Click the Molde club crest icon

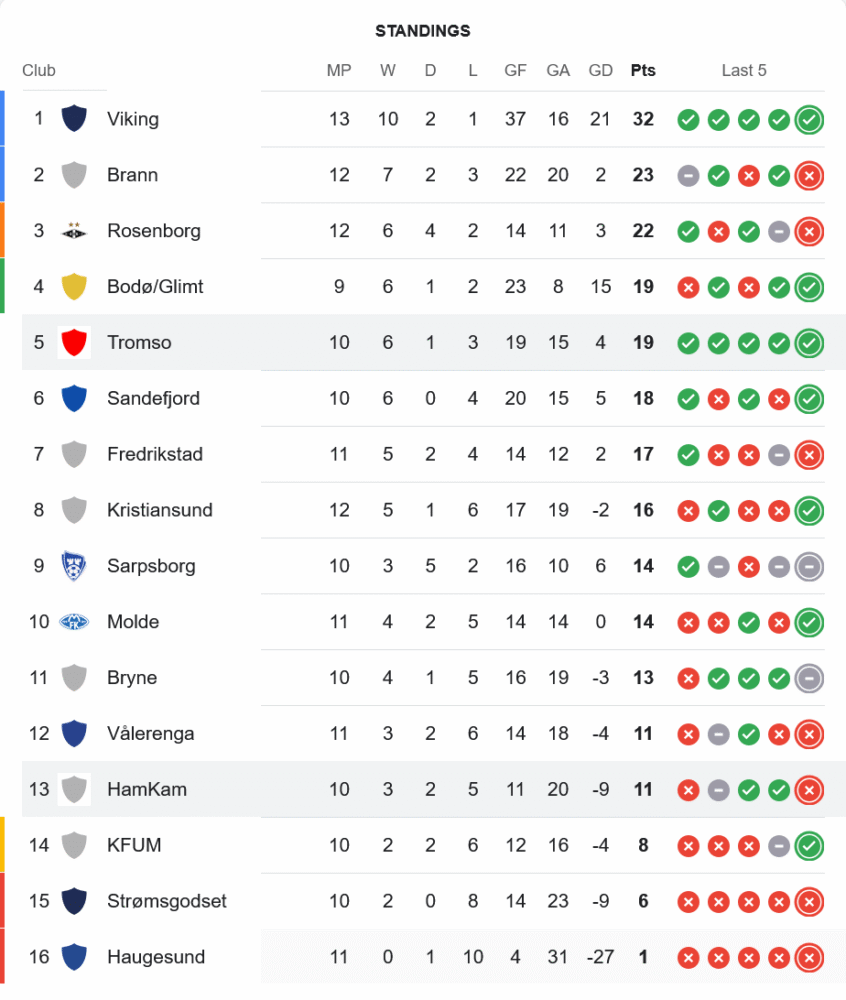74,622
